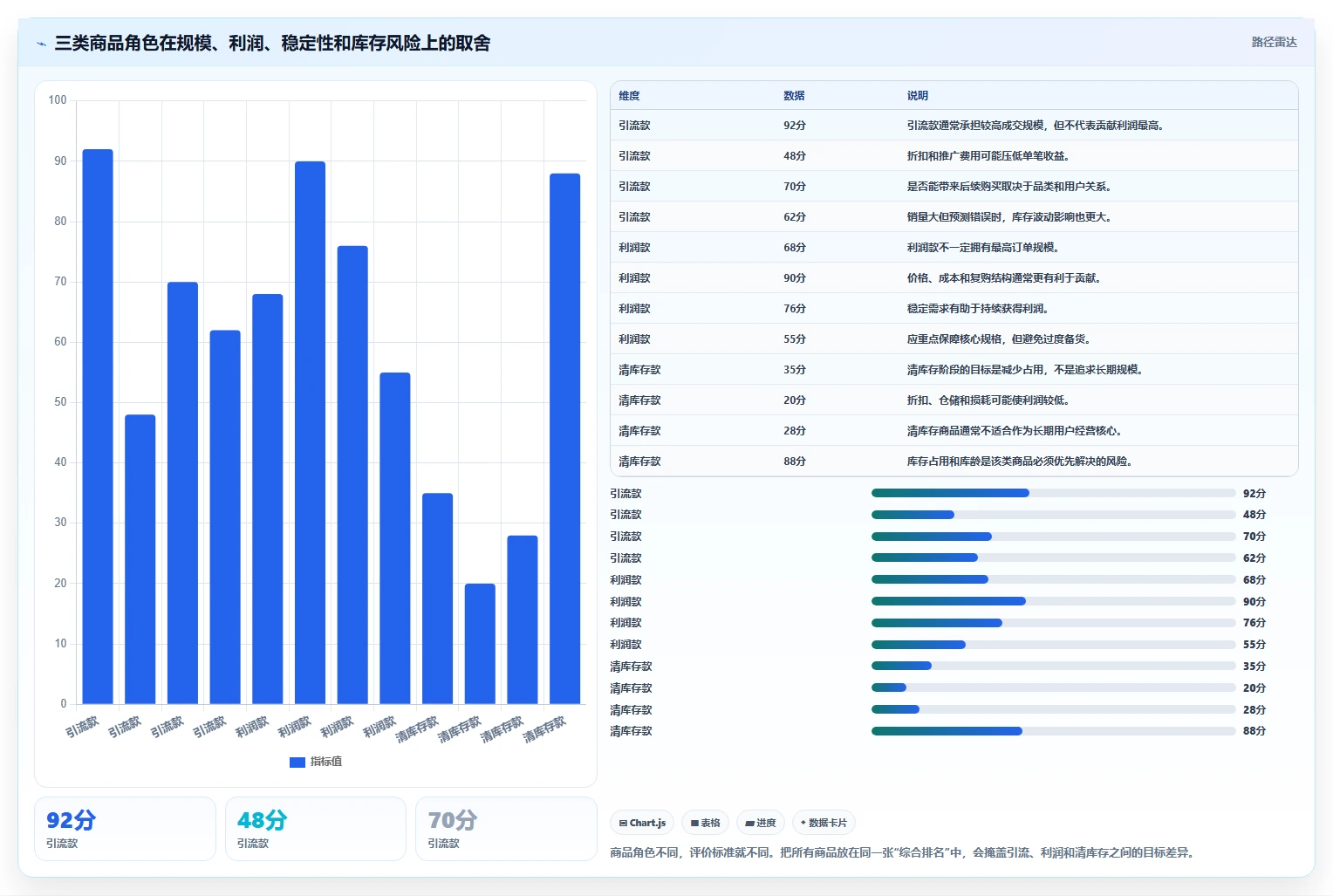Click the Chart.js tag chip

(x=642, y=823)
